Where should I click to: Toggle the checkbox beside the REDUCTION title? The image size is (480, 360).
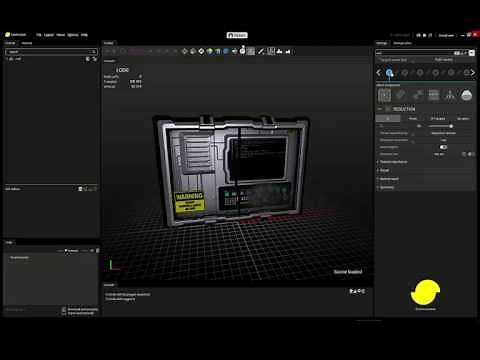click(x=388, y=109)
